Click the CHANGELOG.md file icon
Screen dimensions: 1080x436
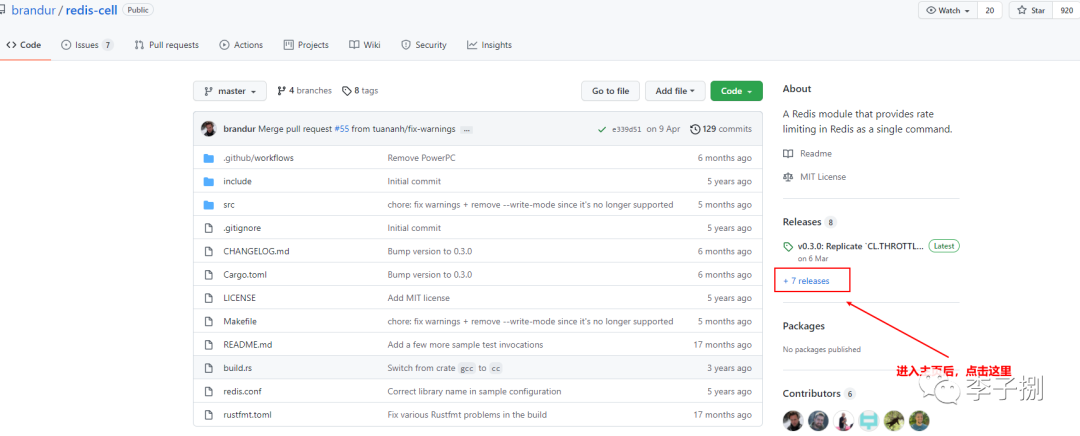tap(209, 251)
